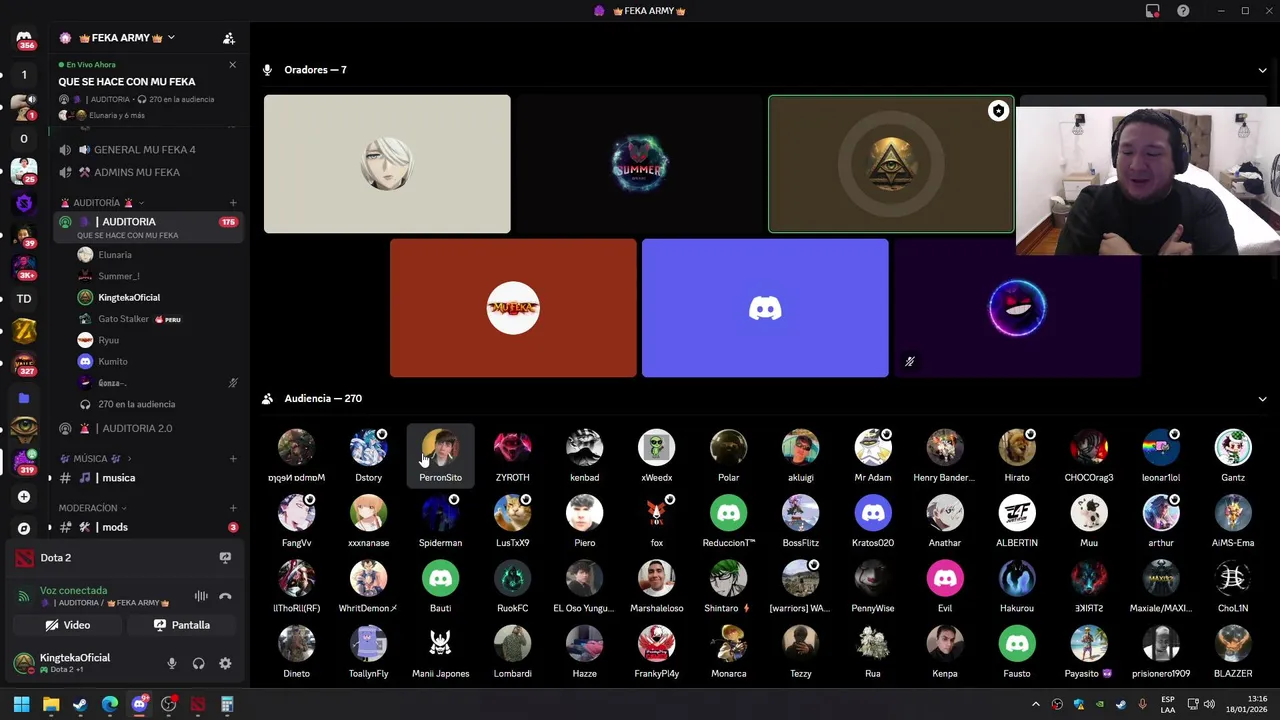Turn on camera with Video button
1280x720 pixels.
pos(68,625)
